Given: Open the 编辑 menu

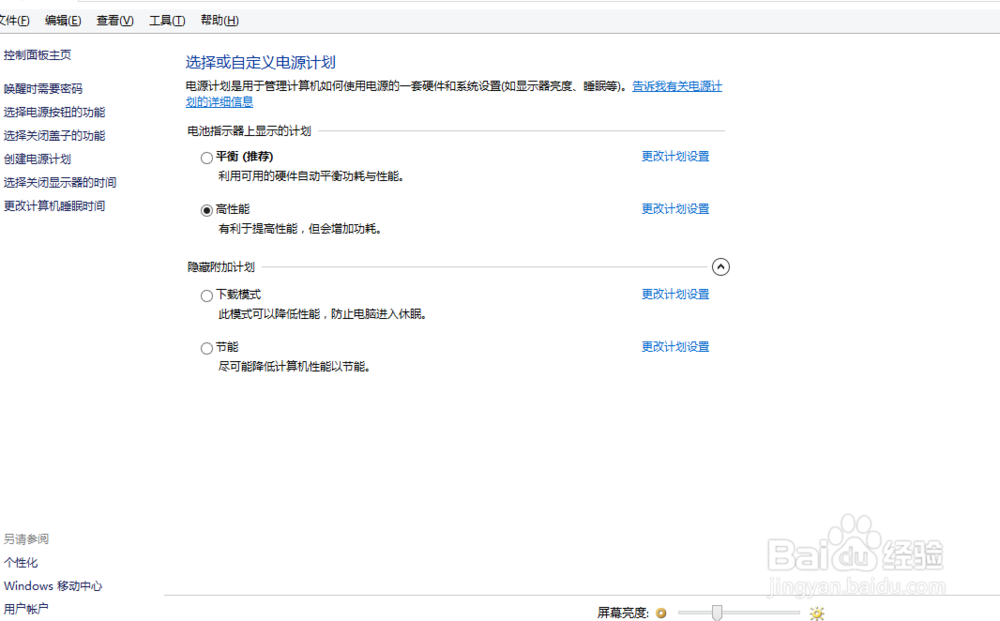Looking at the screenshot, I should tap(62, 20).
